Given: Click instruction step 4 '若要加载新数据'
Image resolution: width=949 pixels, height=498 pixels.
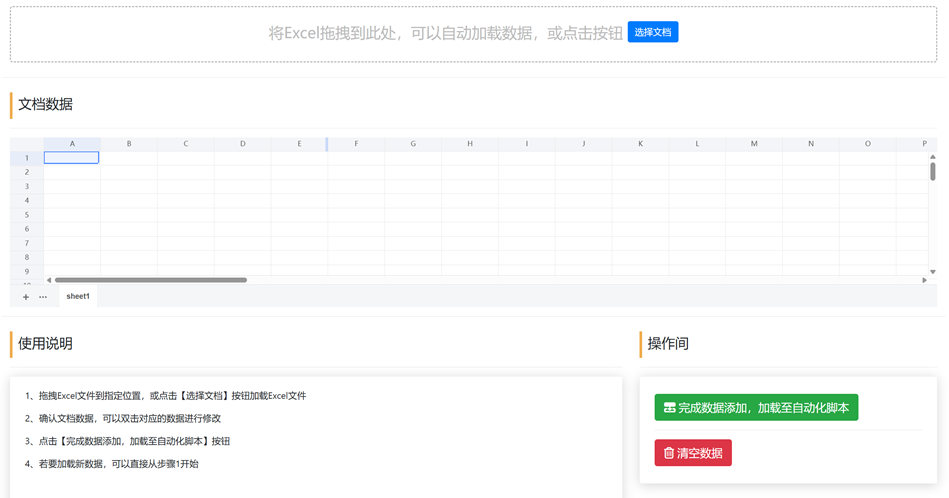Looking at the screenshot, I should pos(111,464).
